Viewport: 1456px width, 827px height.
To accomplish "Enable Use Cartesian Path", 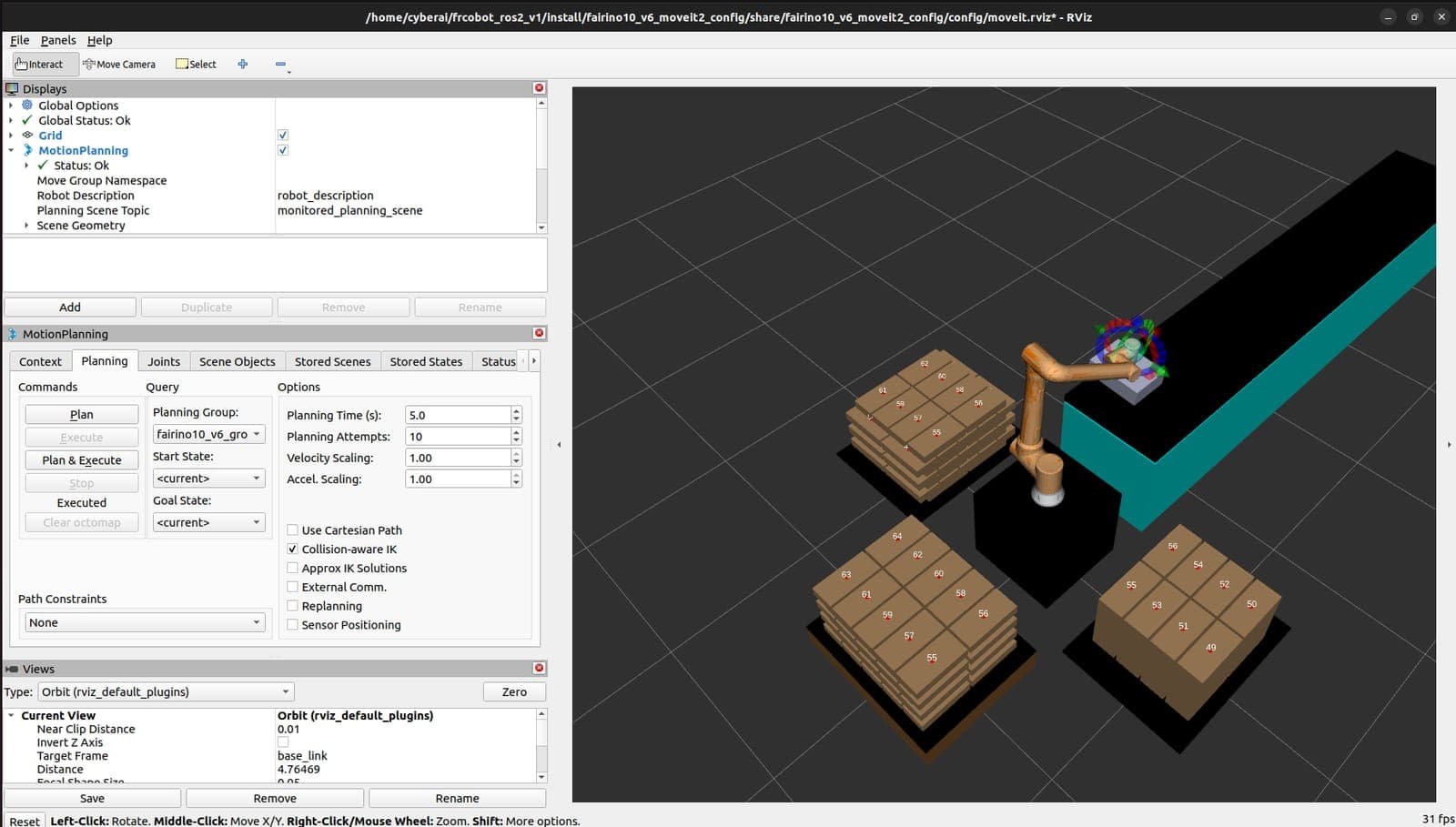I will tap(292, 529).
